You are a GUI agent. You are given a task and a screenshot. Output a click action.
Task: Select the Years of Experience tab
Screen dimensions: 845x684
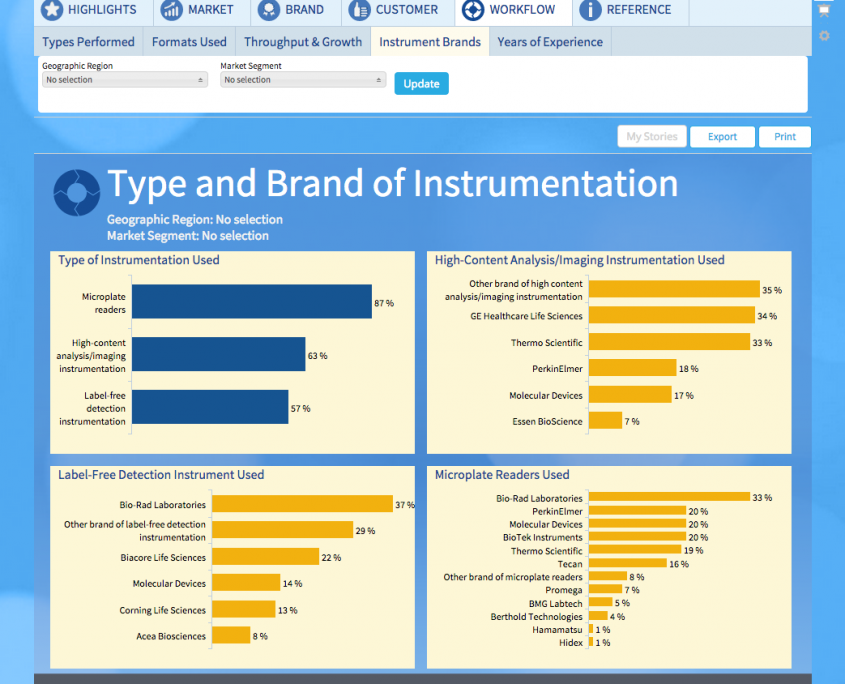(550, 42)
